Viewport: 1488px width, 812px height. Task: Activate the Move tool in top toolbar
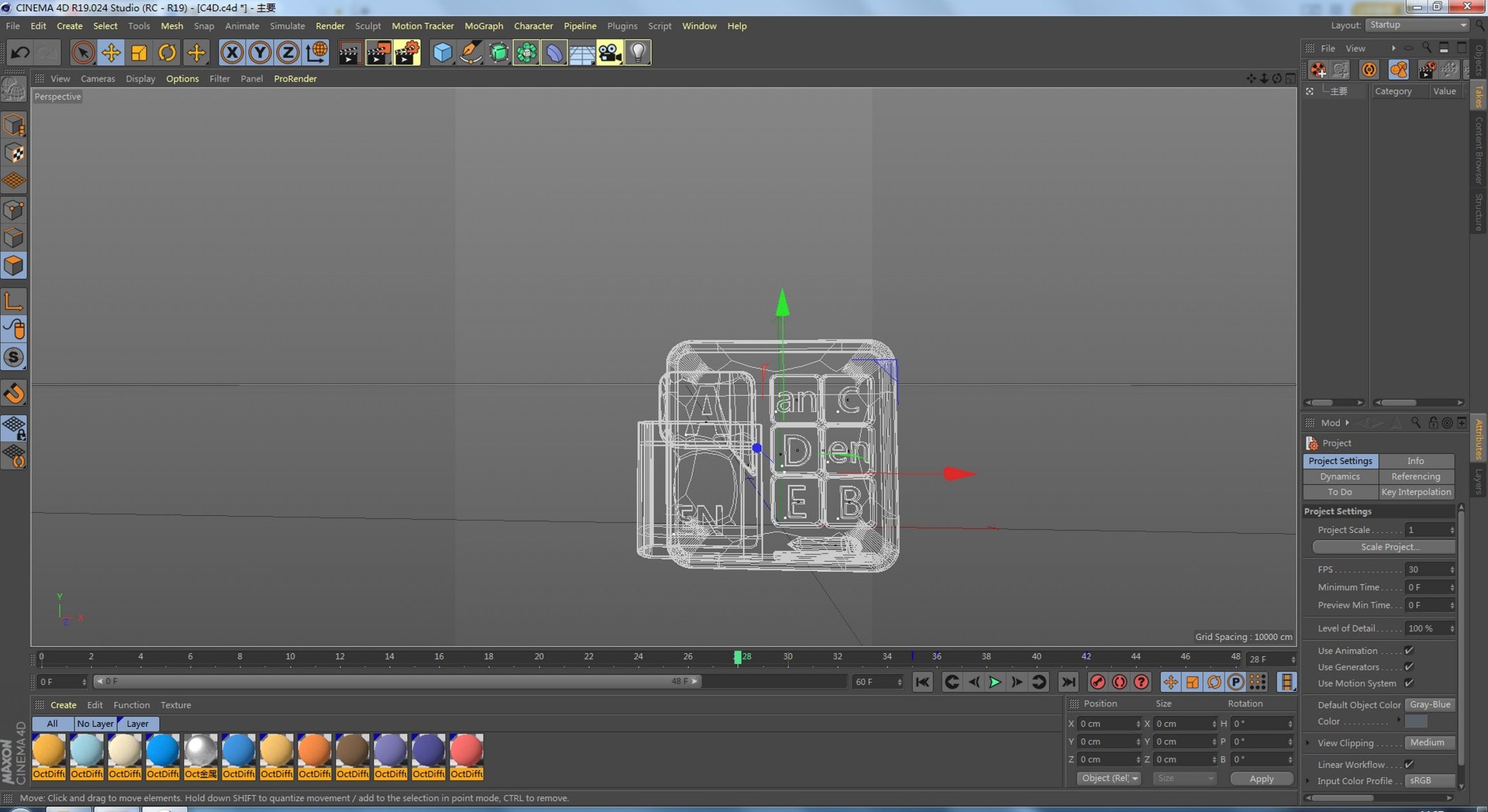pos(111,53)
